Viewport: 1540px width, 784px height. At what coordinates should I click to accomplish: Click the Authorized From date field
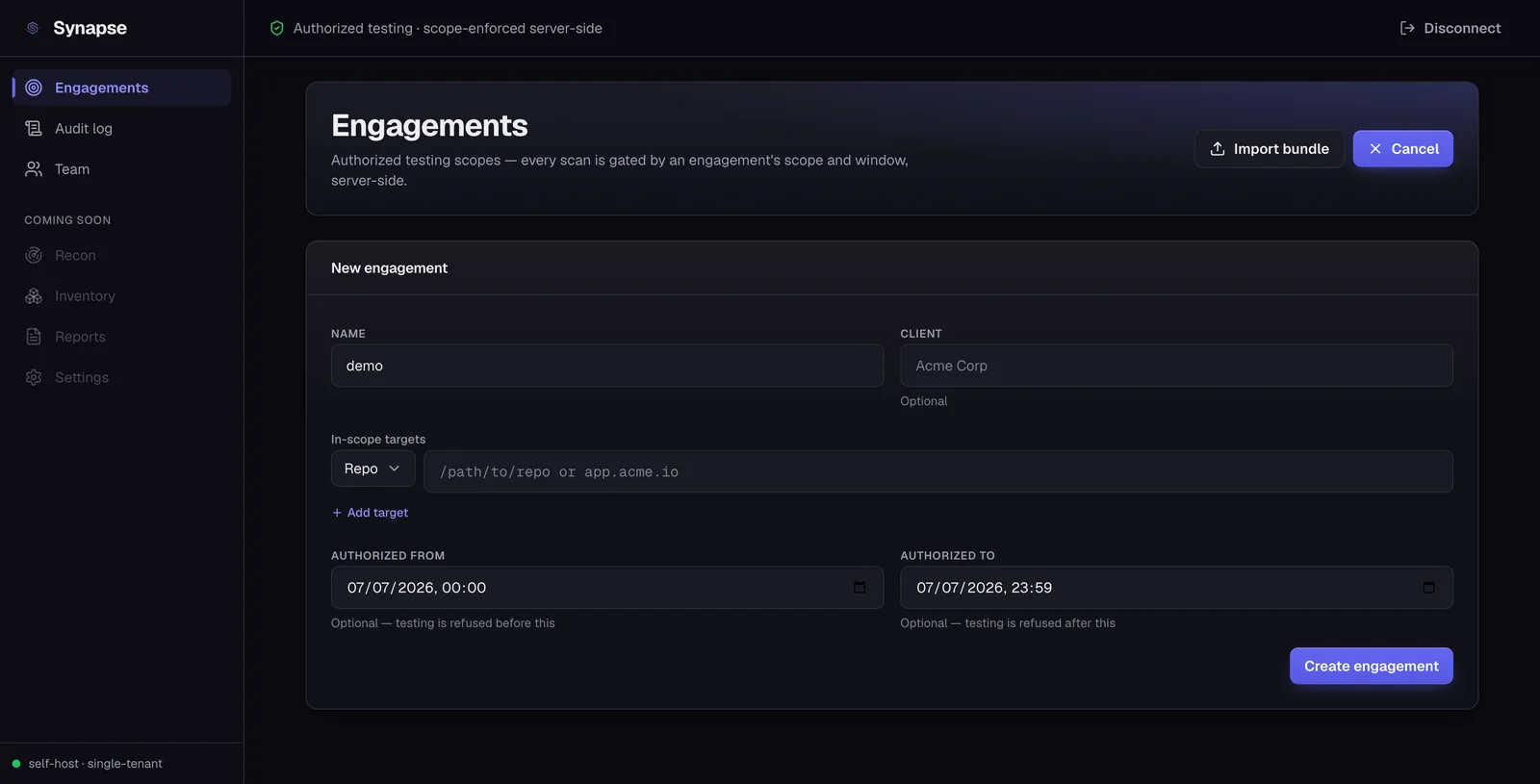point(607,587)
